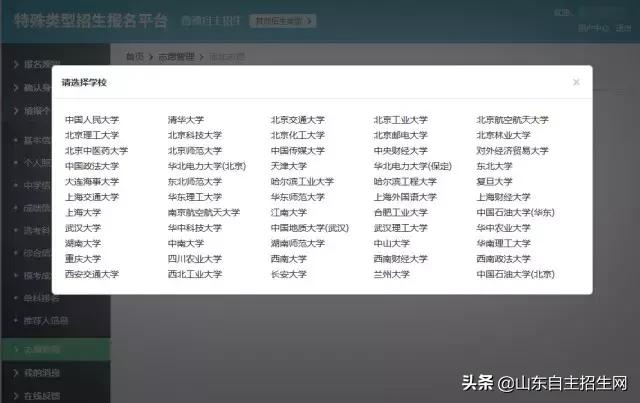Choose 华北电力大学(北京)
The height and width of the screenshot is (403, 640).
tap(207, 166)
